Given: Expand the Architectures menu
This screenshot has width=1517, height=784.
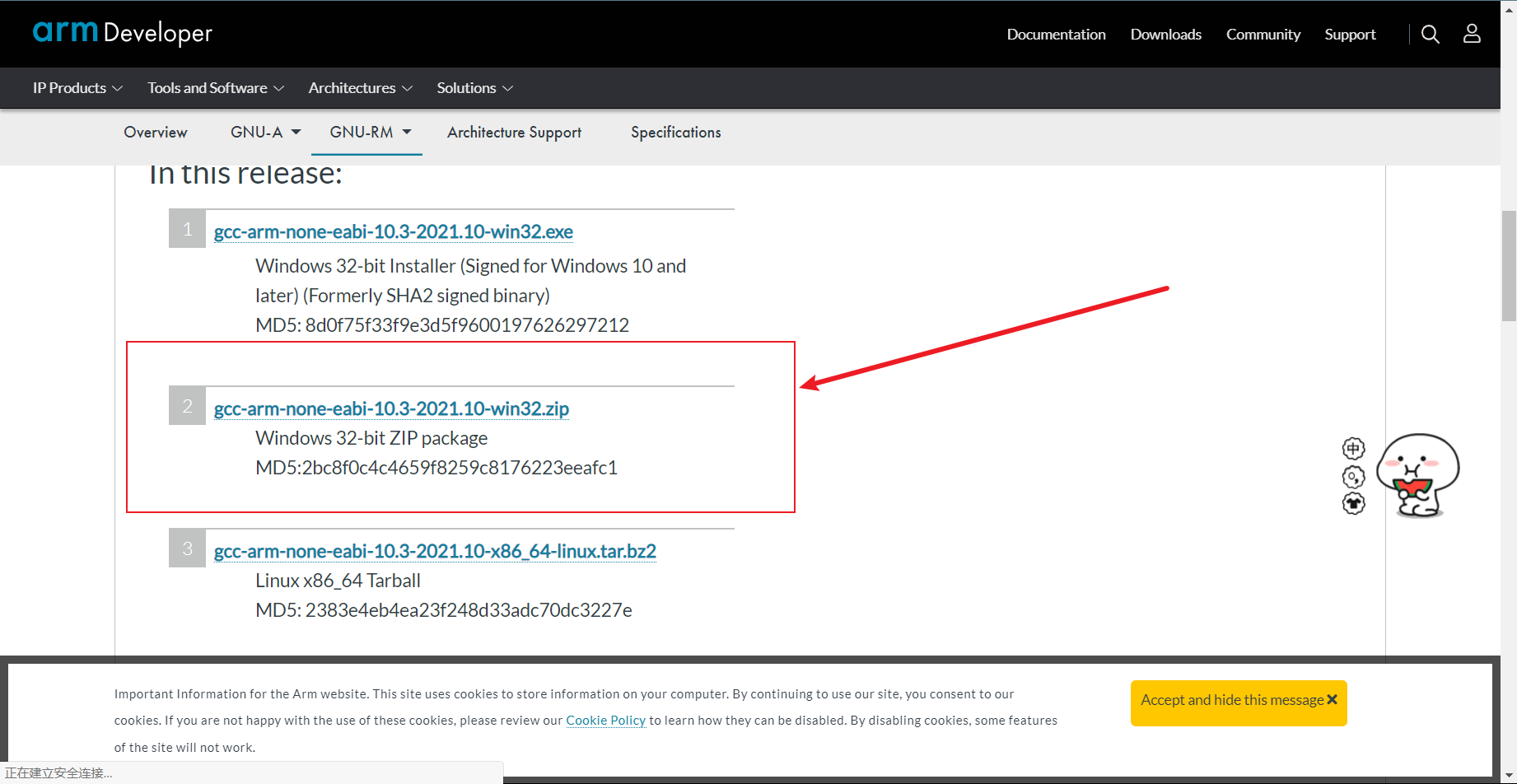Looking at the screenshot, I should coord(361,88).
